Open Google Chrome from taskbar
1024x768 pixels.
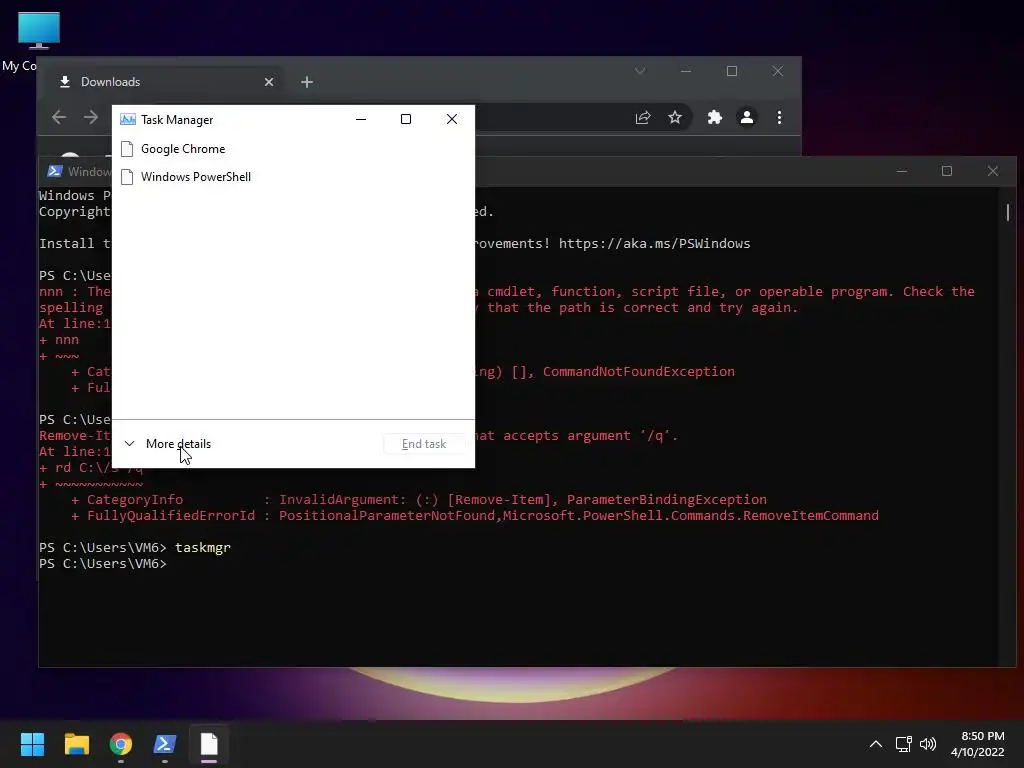click(x=121, y=744)
